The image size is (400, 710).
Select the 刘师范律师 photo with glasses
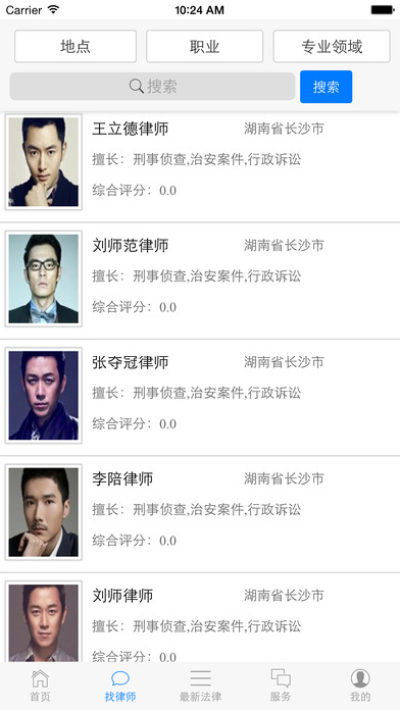43,278
